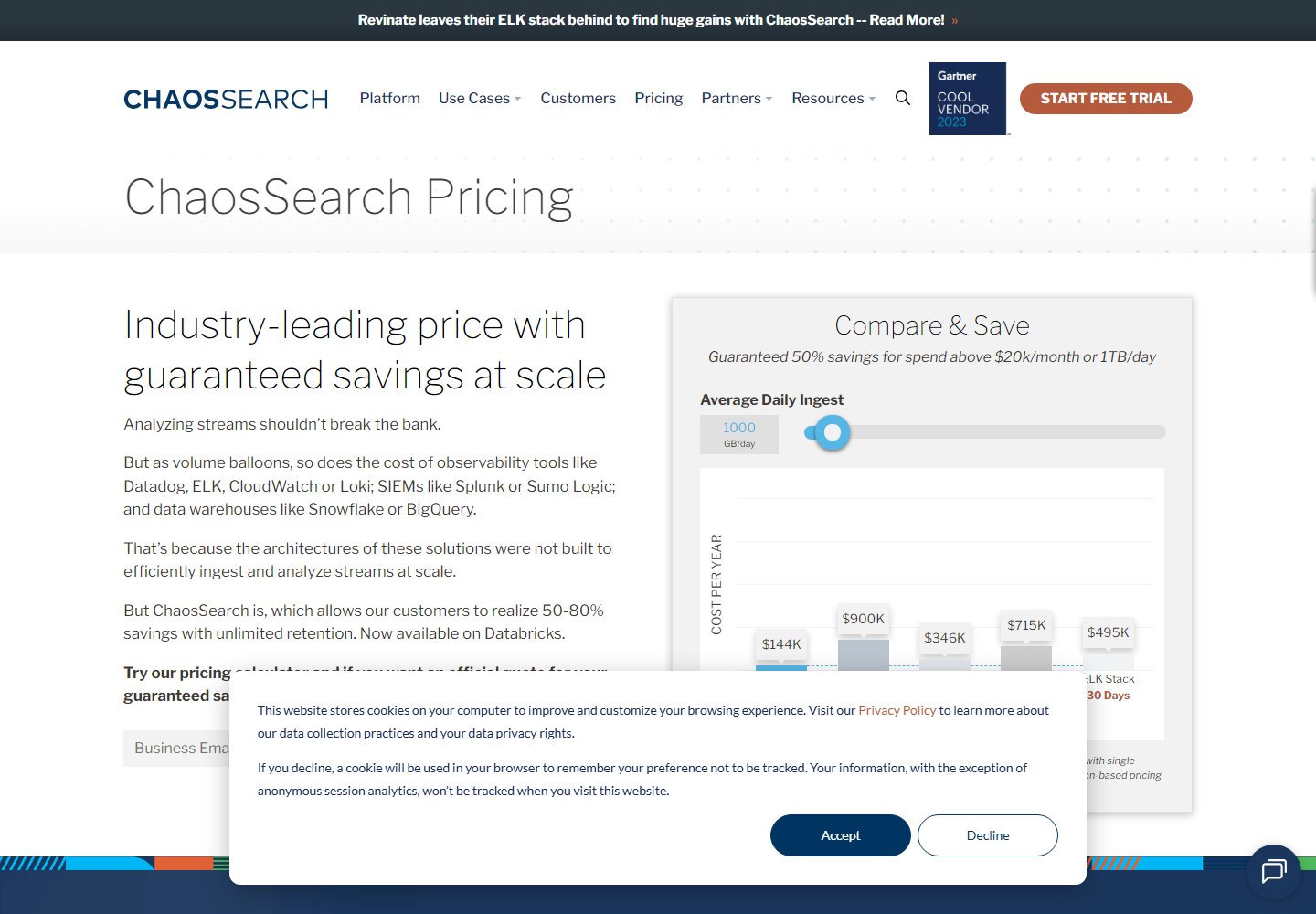1316x914 pixels.
Task: Click the ChaosSearch Pricing page title
Action: (x=349, y=197)
